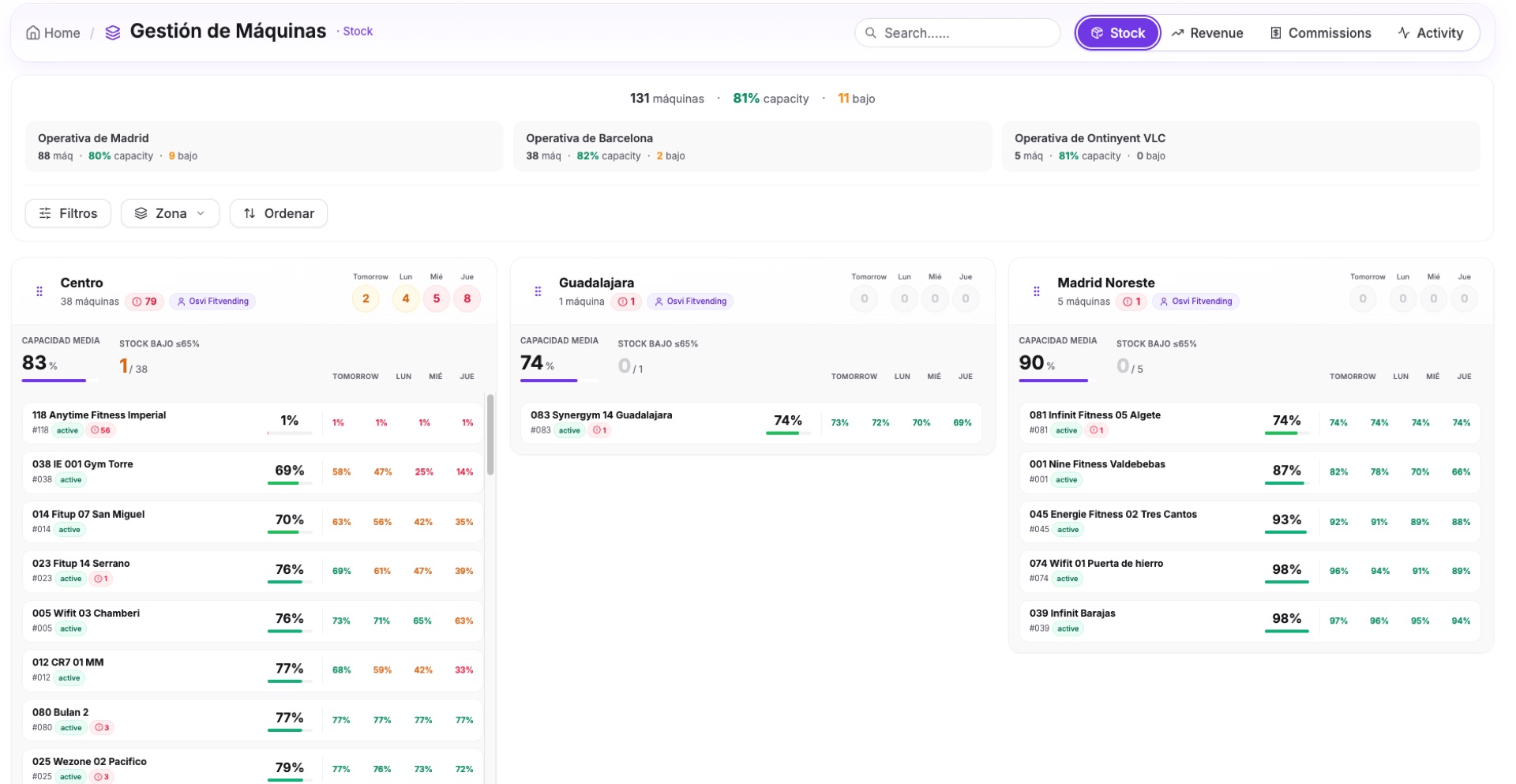The image size is (1516, 784).
Task: Open the Filtros filter panel
Action: pyautogui.click(x=68, y=213)
